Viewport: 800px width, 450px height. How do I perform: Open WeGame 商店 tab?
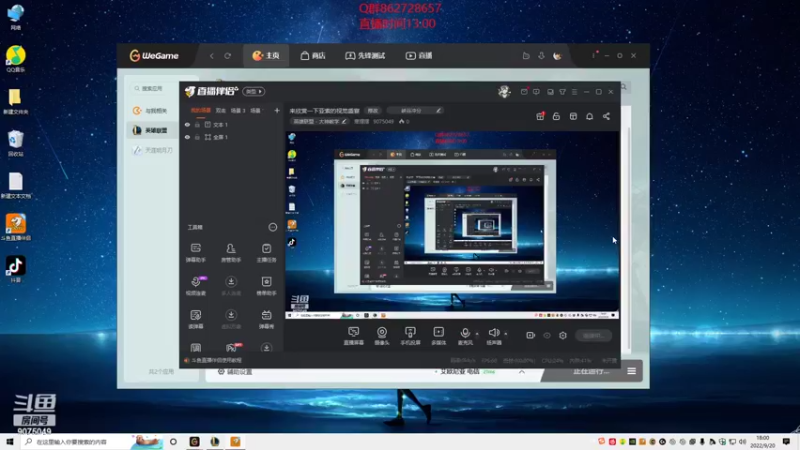[313, 56]
